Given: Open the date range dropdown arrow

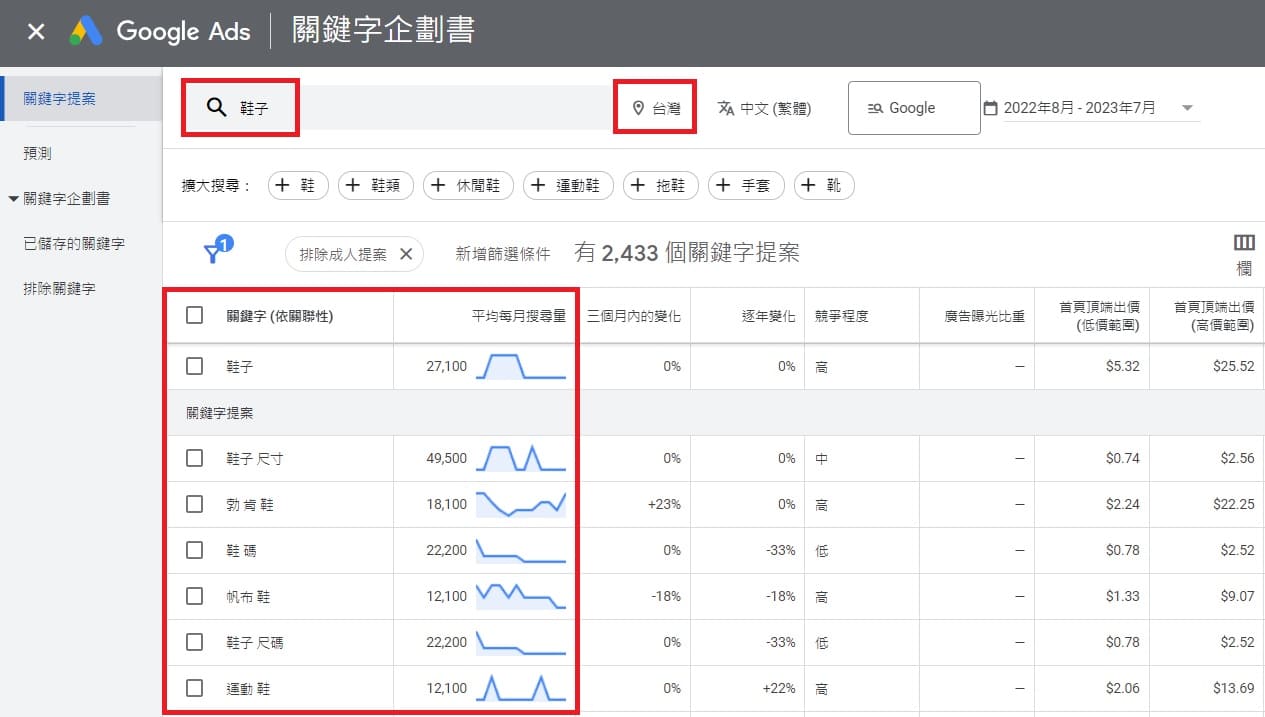Looking at the screenshot, I should (x=1187, y=108).
